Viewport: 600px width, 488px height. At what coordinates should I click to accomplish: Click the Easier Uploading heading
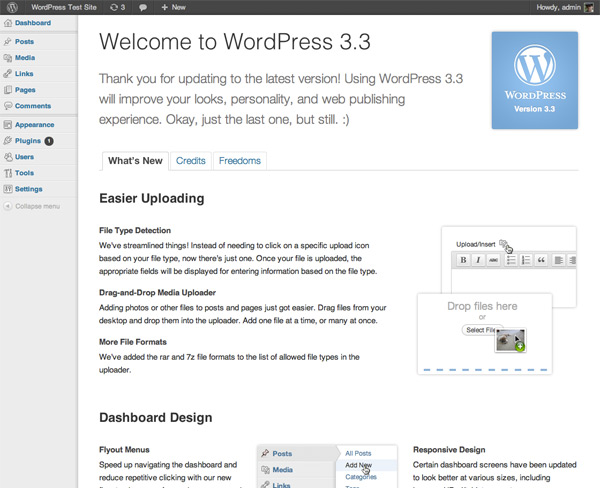[x=152, y=199]
